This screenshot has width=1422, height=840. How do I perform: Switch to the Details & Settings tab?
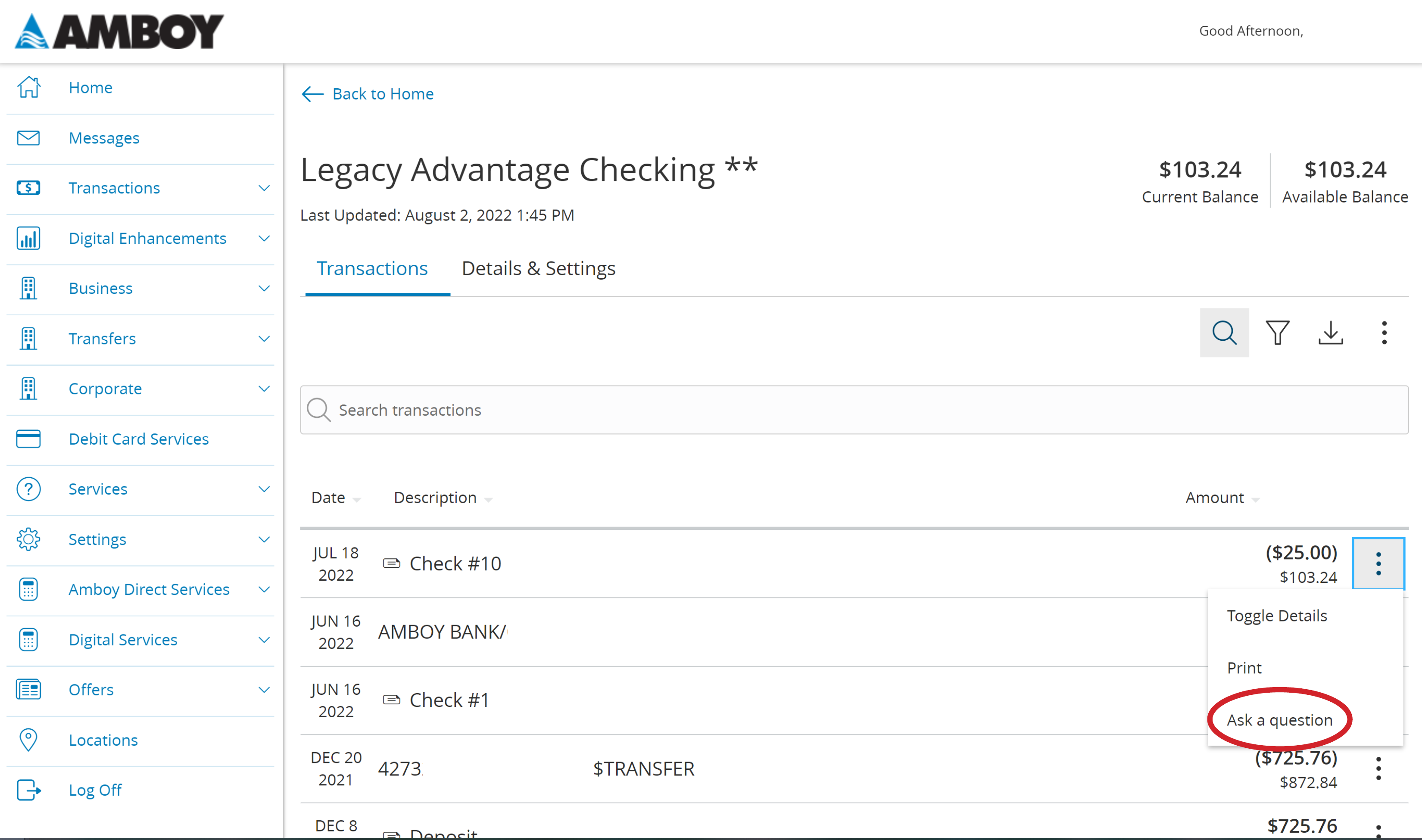(x=538, y=268)
